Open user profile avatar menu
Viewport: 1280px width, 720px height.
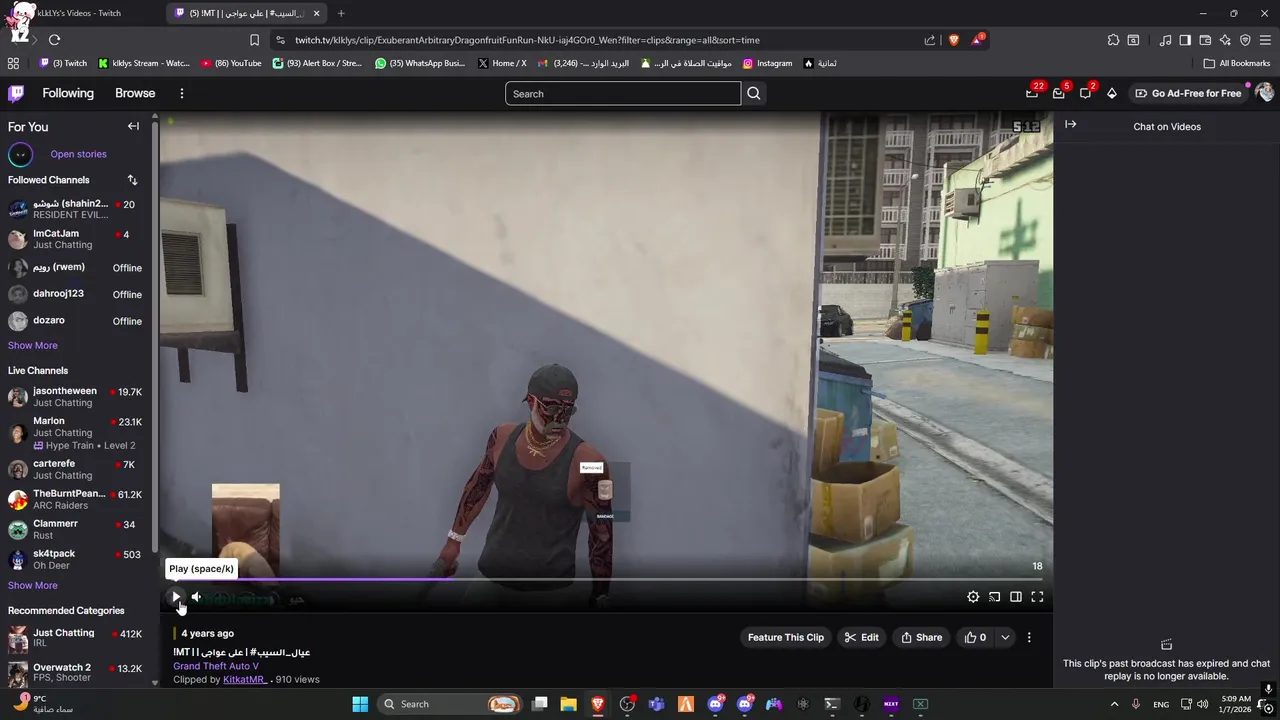point(1265,93)
